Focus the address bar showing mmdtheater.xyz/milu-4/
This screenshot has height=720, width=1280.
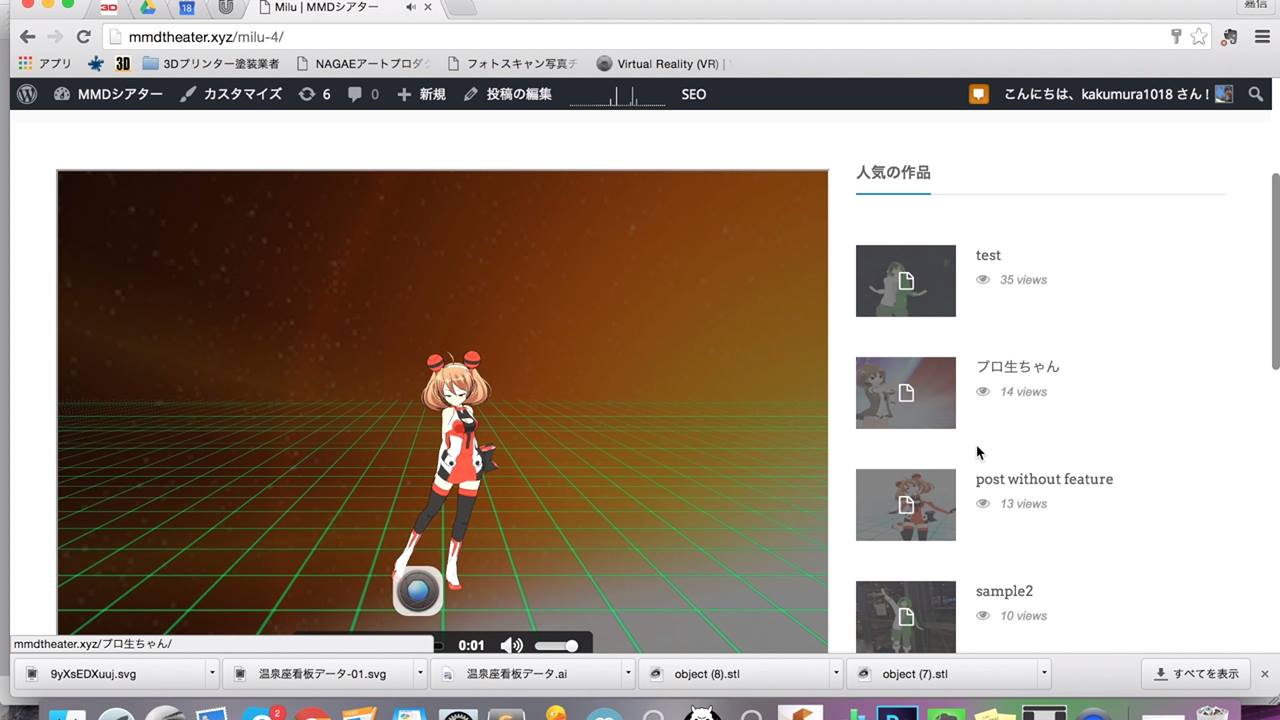click(x=640, y=37)
